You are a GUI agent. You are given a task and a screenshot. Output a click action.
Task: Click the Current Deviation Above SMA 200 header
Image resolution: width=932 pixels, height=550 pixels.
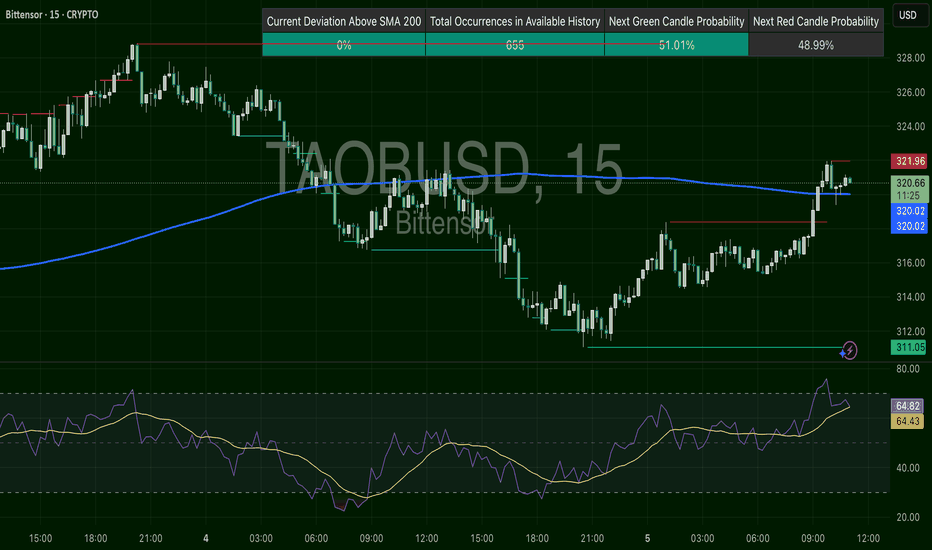pyautogui.click(x=343, y=21)
